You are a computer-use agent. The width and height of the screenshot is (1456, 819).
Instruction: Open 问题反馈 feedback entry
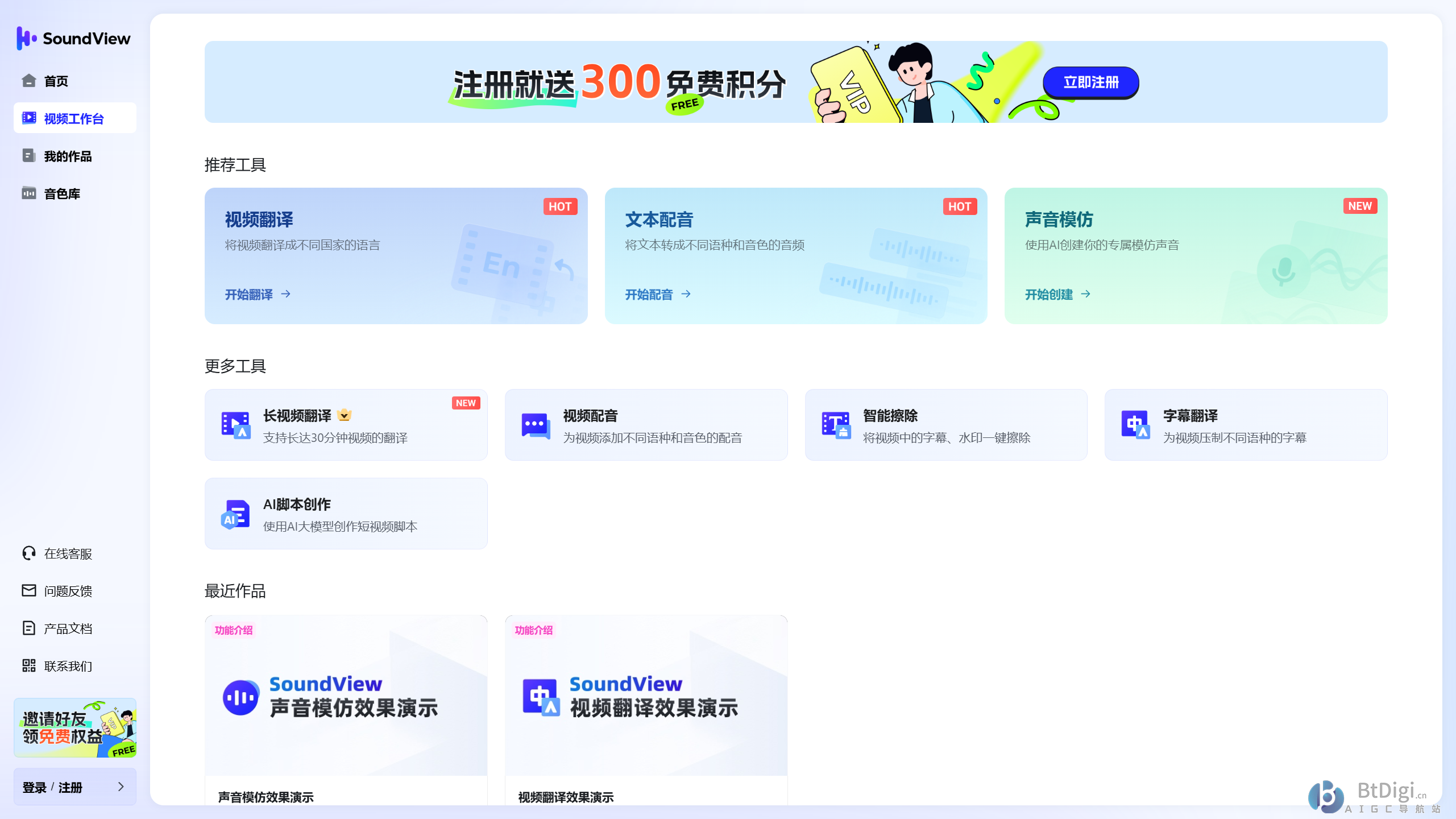tap(75, 590)
